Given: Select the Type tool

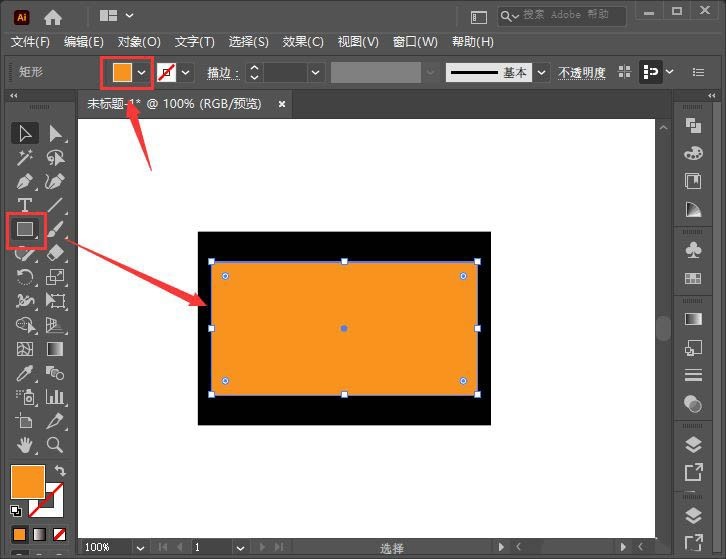Looking at the screenshot, I should coord(25,205).
